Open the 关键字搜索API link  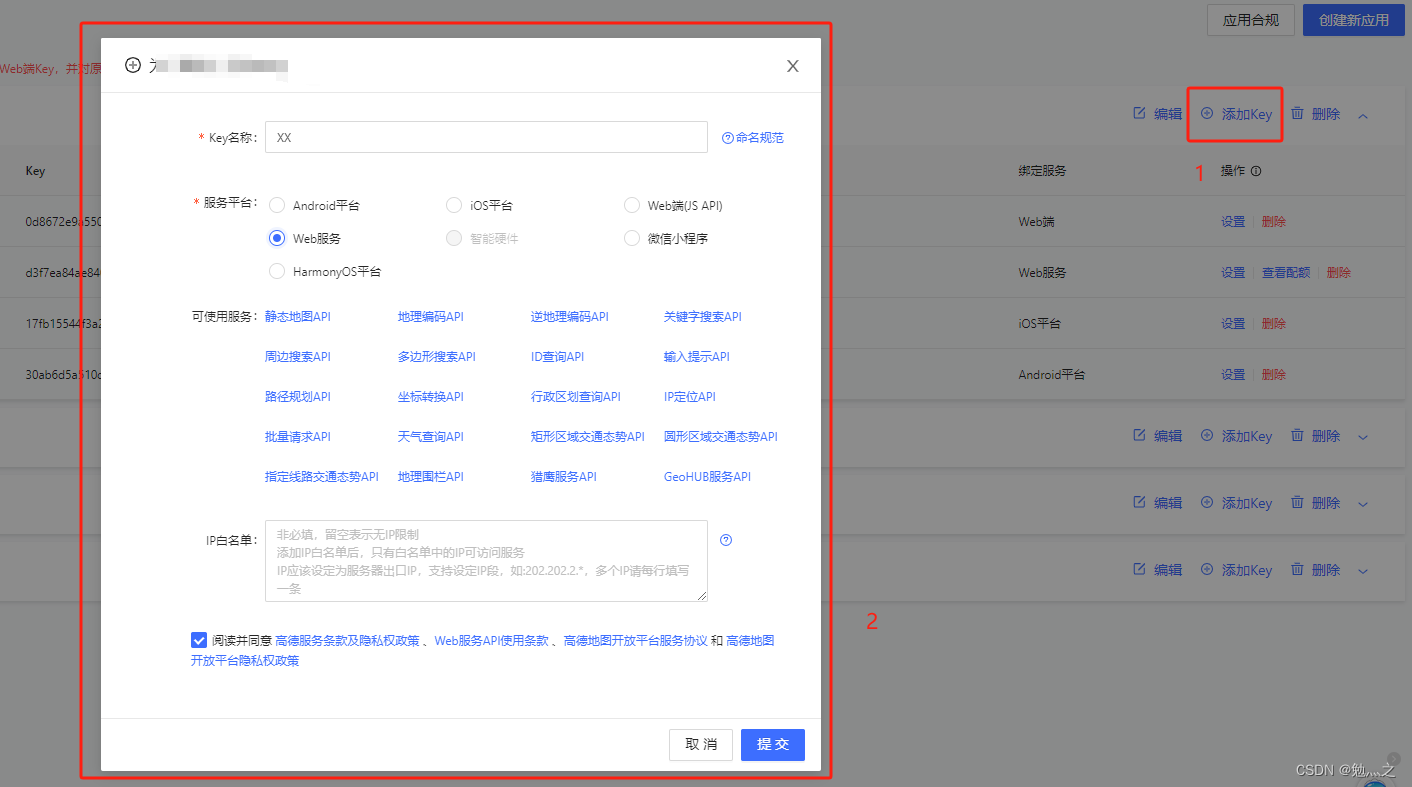coord(703,316)
